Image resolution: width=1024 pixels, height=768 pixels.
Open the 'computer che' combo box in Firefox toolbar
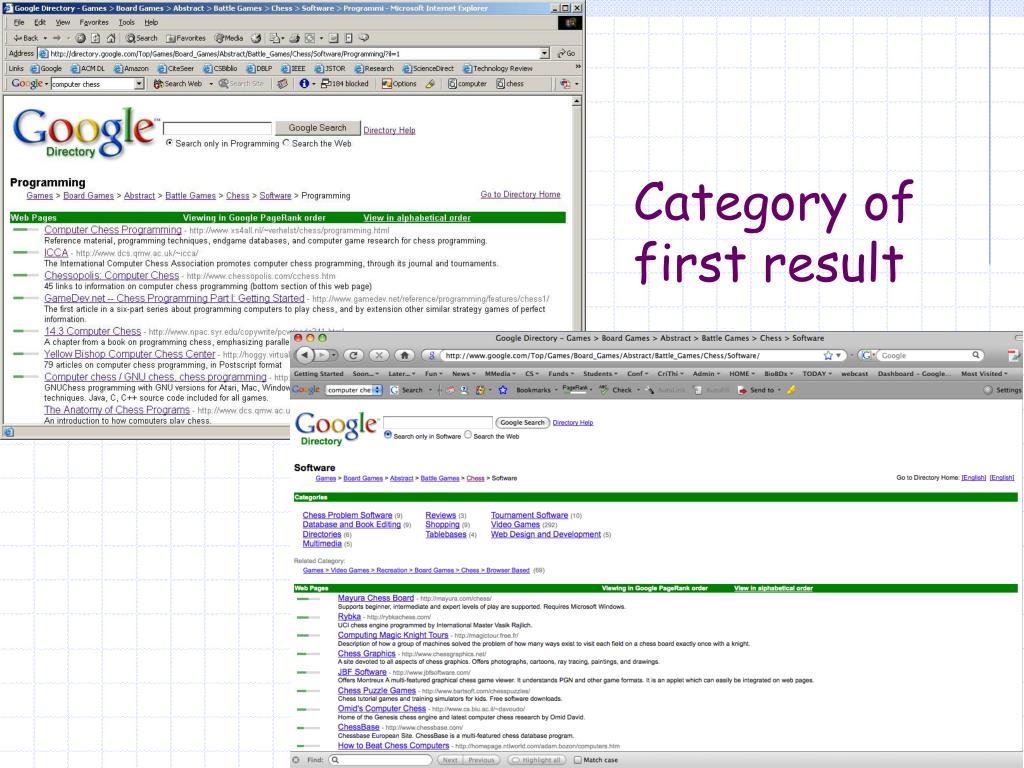click(x=353, y=390)
